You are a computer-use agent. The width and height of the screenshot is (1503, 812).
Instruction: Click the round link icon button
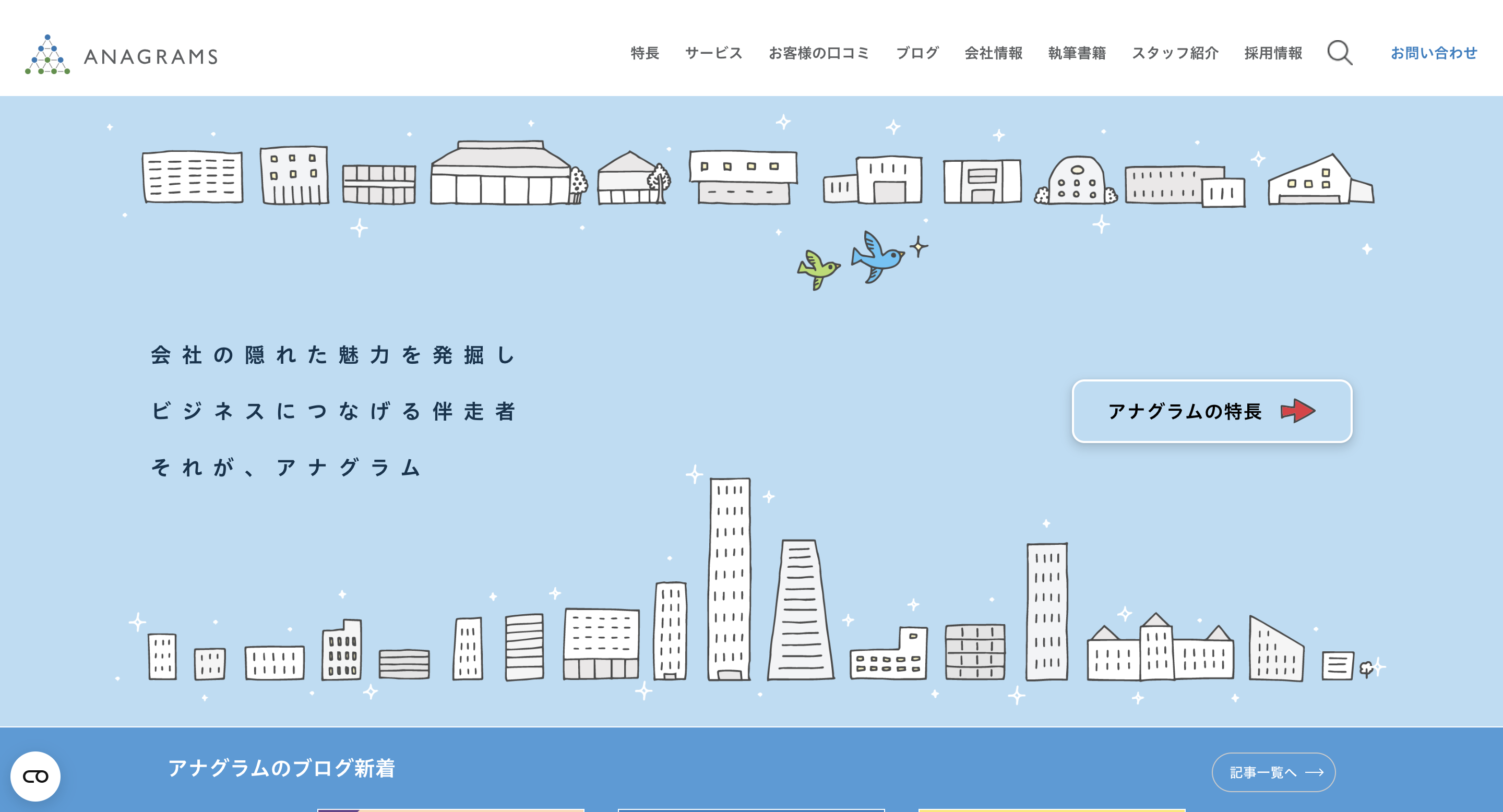point(35,776)
